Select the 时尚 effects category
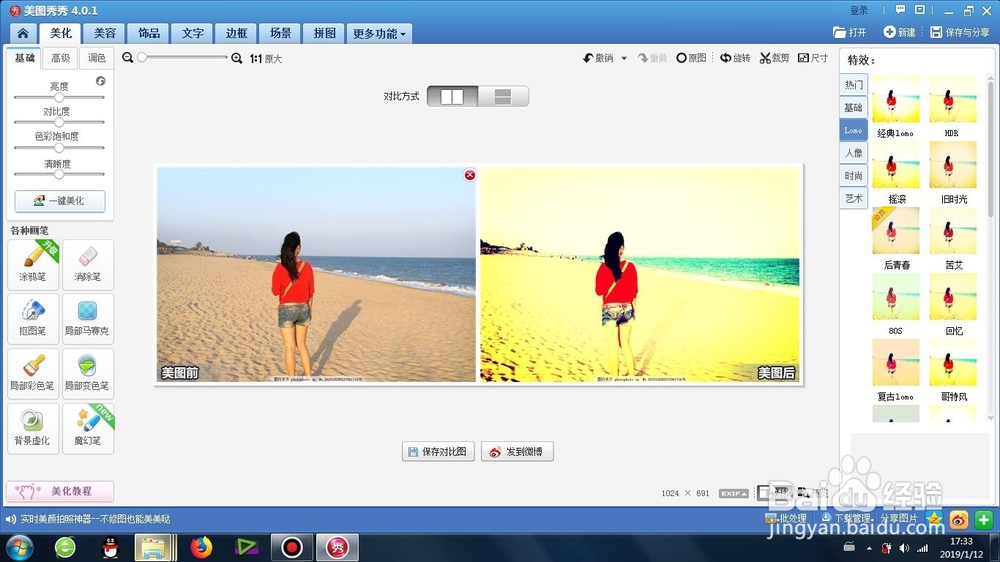The width and height of the screenshot is (1000, 562). 853,175
